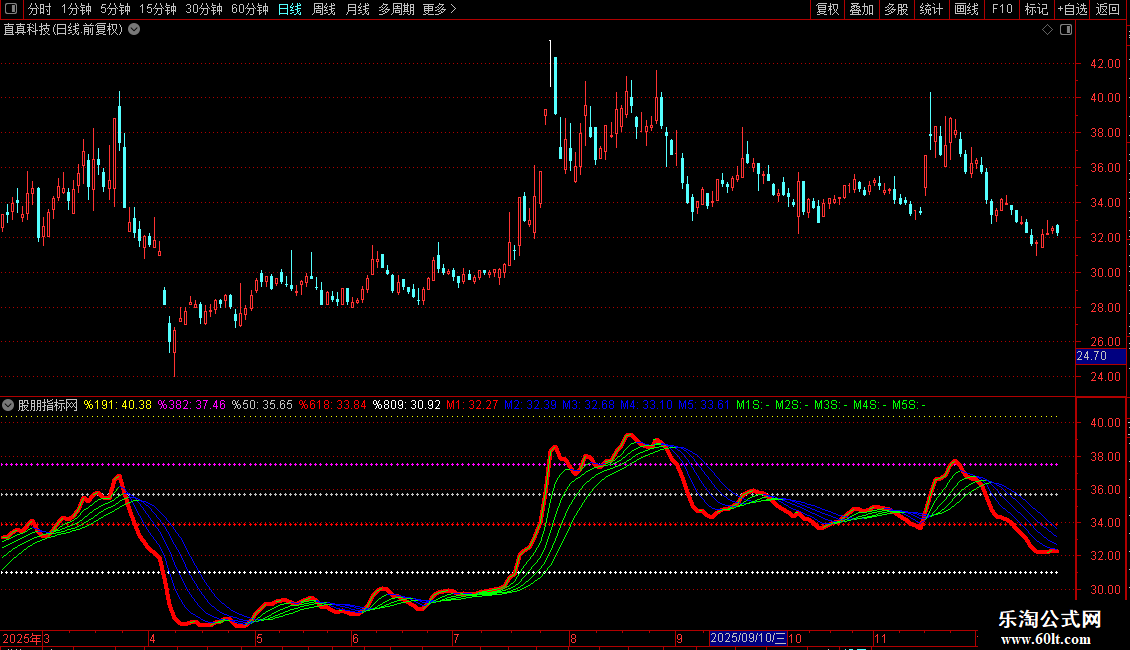Add stock via +自选 button
This screenshot has height=650, width=1130.
point(1072,9)
